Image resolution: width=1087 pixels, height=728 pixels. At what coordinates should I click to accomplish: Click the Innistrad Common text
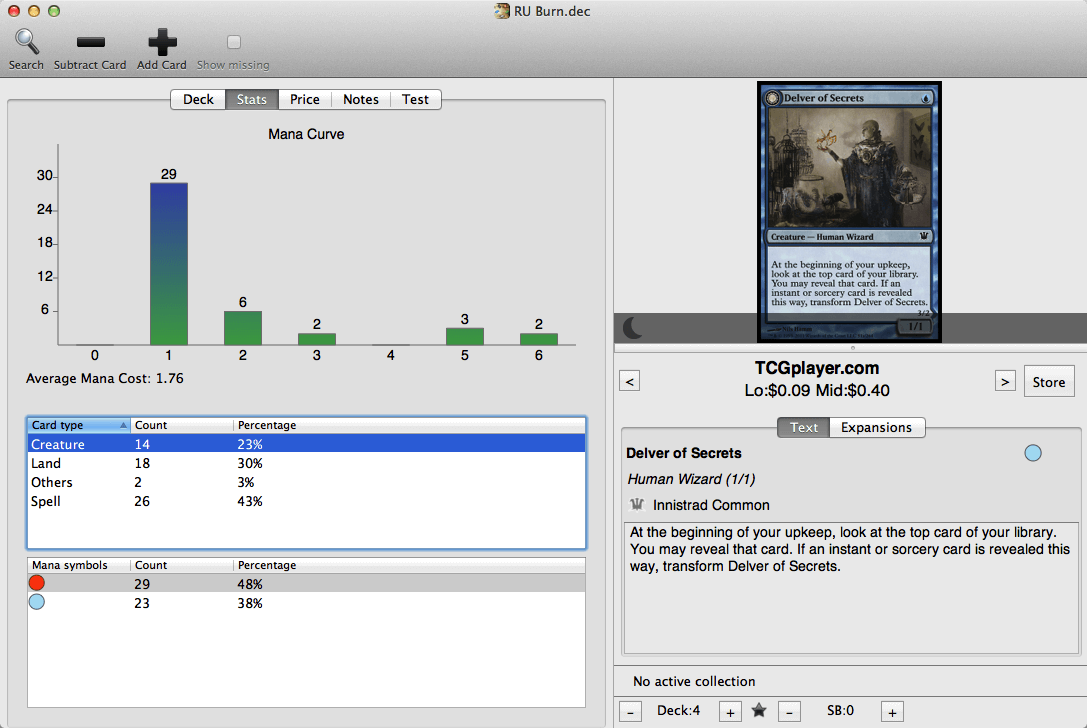click(x=711, y=505)
